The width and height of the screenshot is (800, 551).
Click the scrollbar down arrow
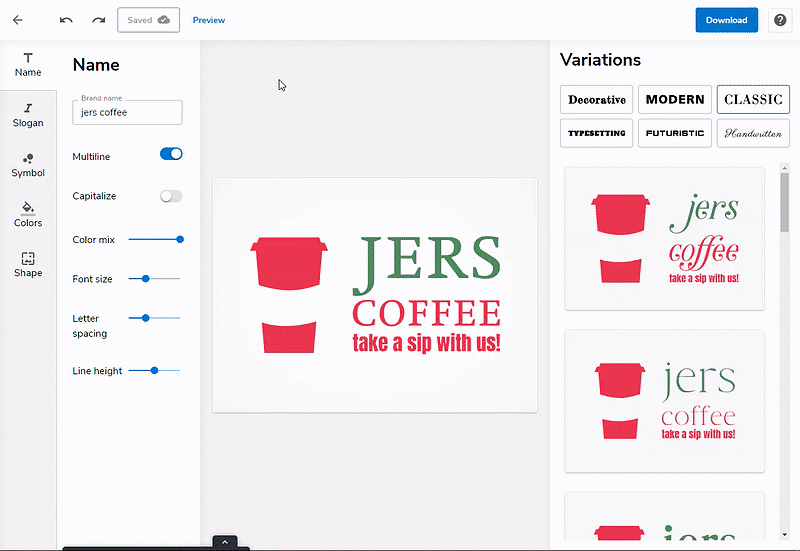coord(784,535)
